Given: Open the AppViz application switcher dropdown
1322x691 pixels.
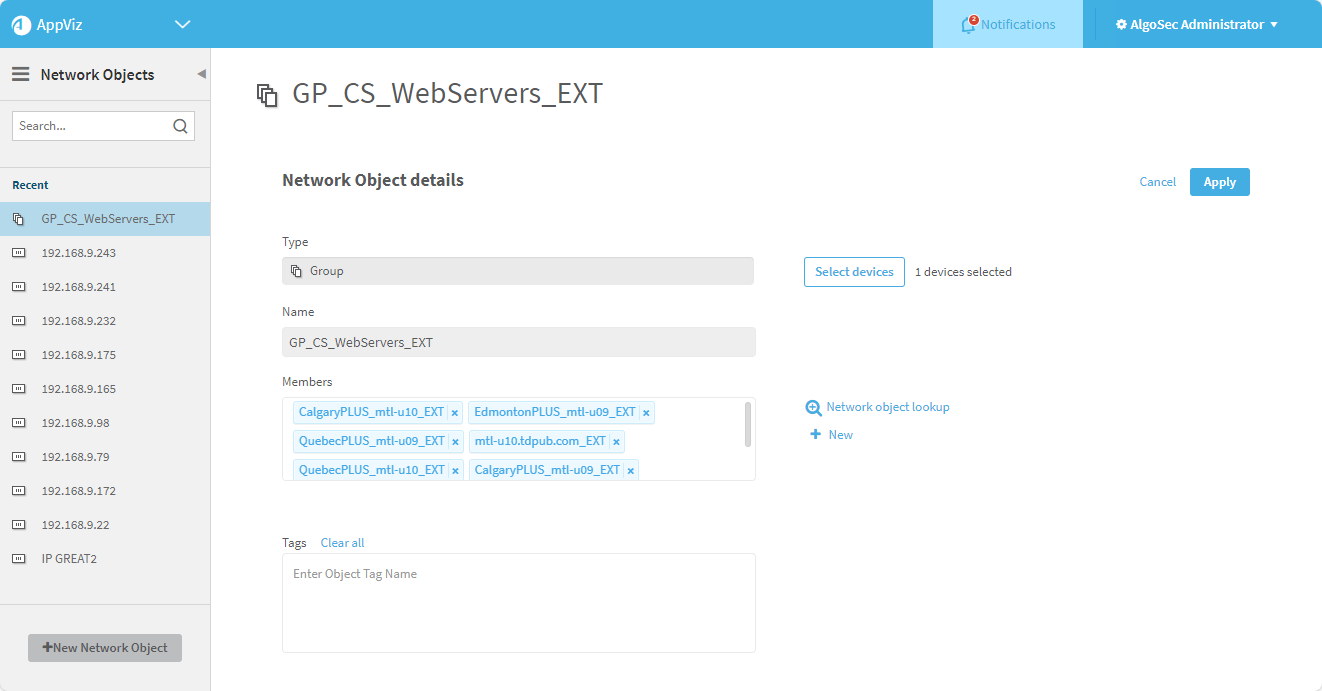Looking at the screenshot, I should (x=181, y=24).
